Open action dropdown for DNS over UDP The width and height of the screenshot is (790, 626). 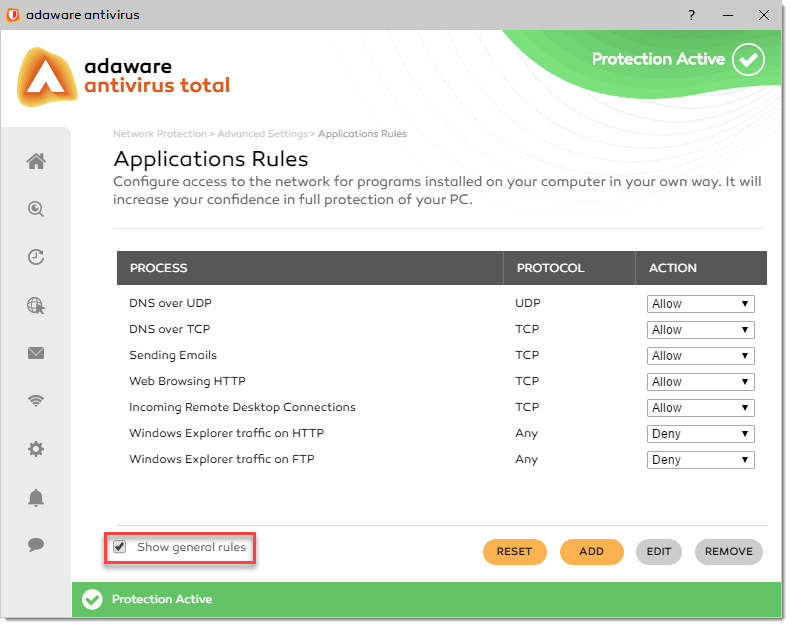coord(700,304)
